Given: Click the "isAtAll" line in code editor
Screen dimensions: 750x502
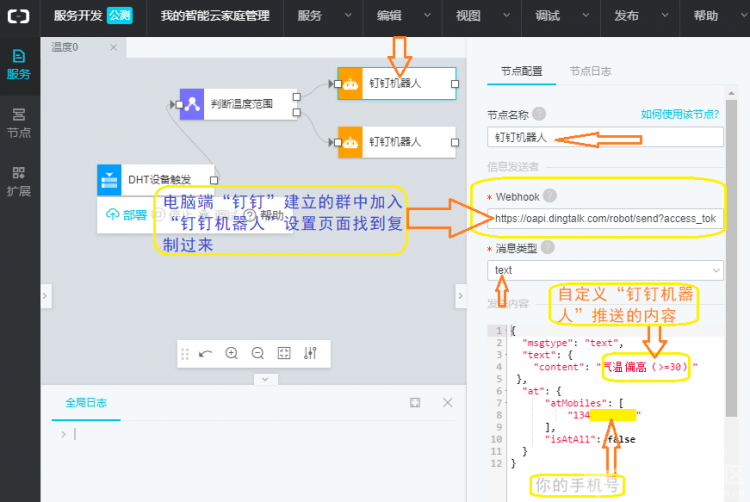Looking at the screenshot, I should point(589,439).
